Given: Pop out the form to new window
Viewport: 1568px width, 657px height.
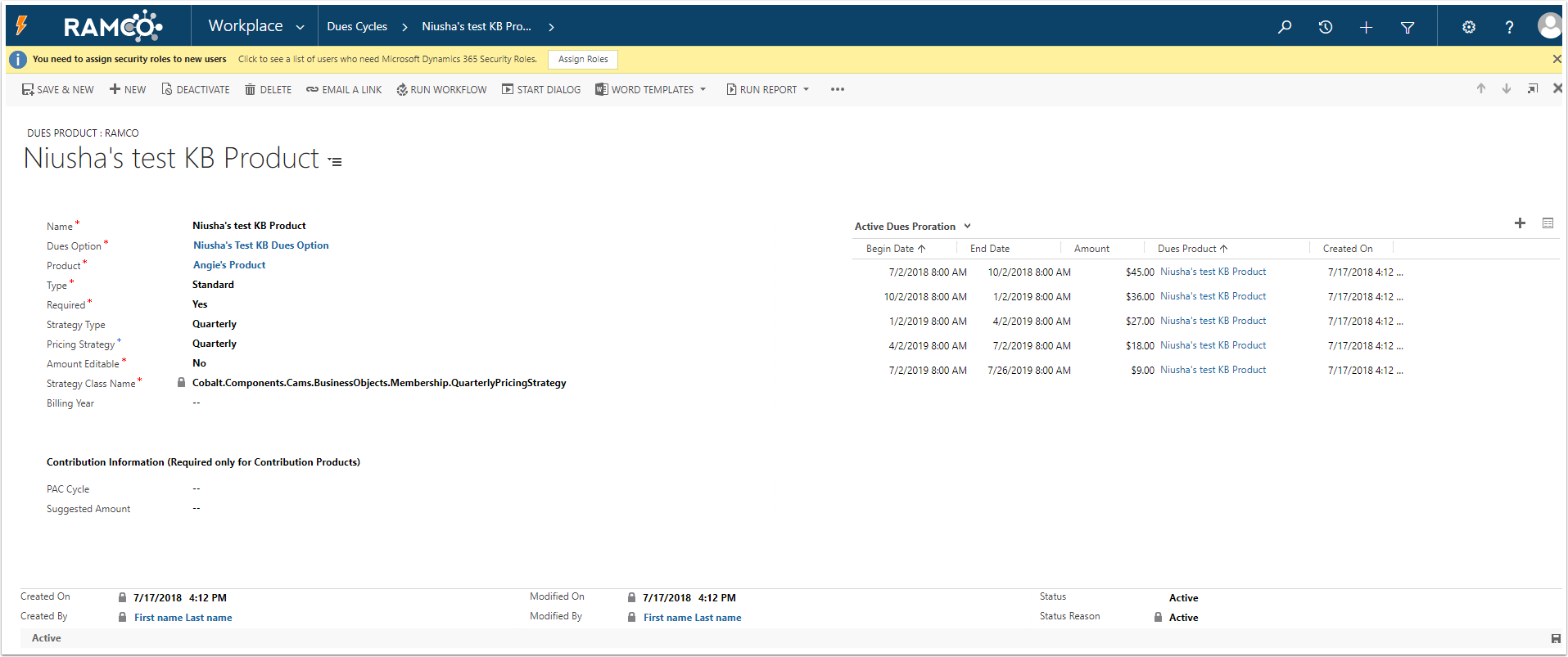Looking at the screenshot, I should [x=1532, y=88].
